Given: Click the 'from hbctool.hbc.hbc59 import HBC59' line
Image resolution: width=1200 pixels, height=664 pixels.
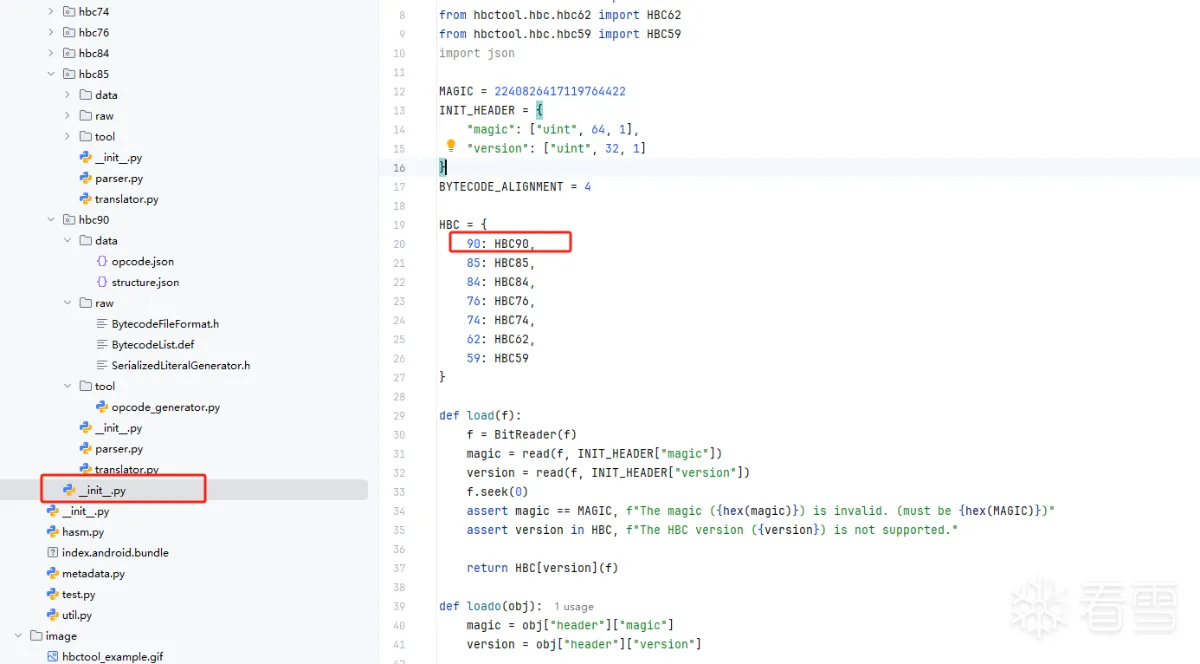Looking at the screenshot, I should pyautogui.click(x=560, y=34).
